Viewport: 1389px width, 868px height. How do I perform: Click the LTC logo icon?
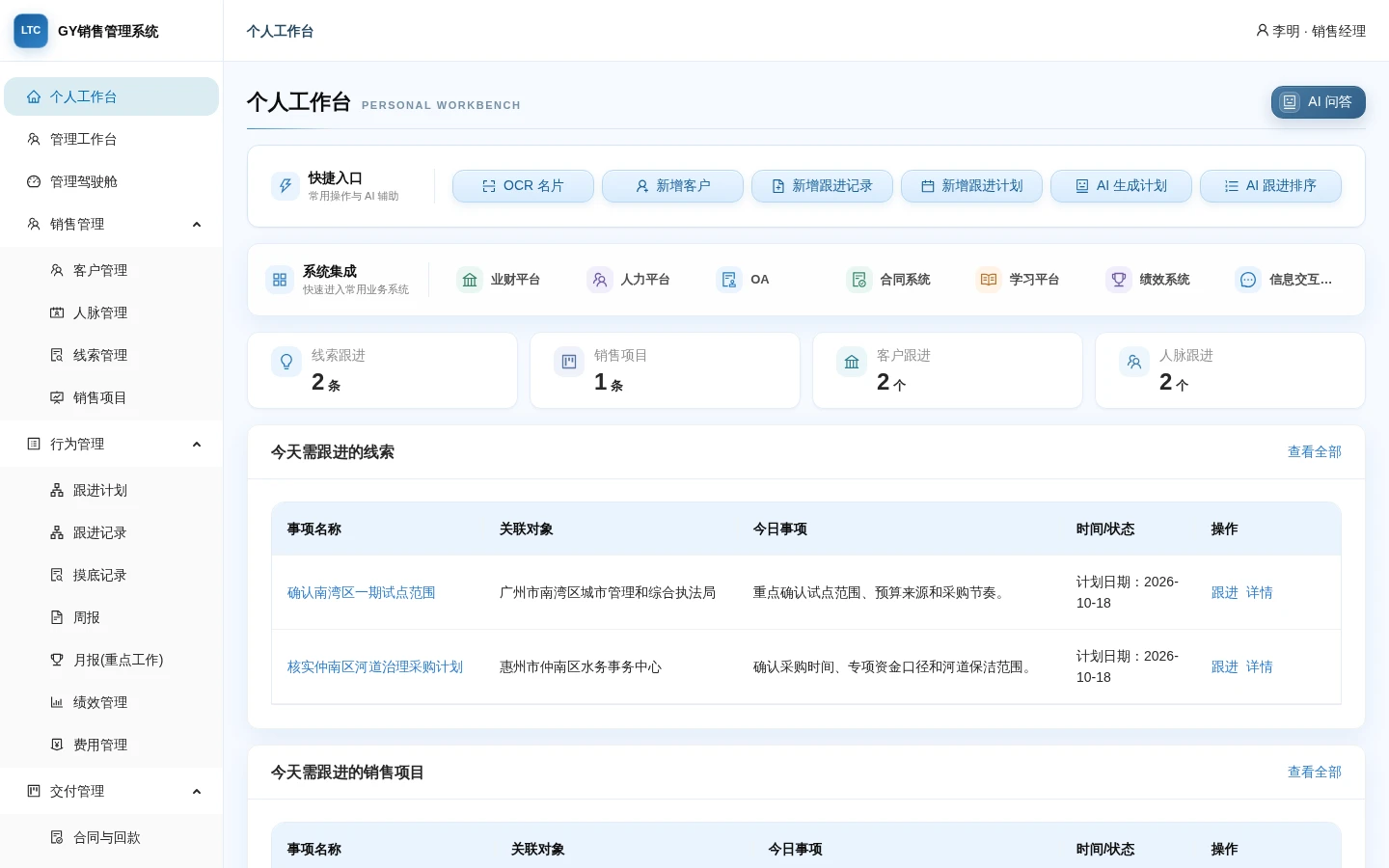click(x=31, y=31)
